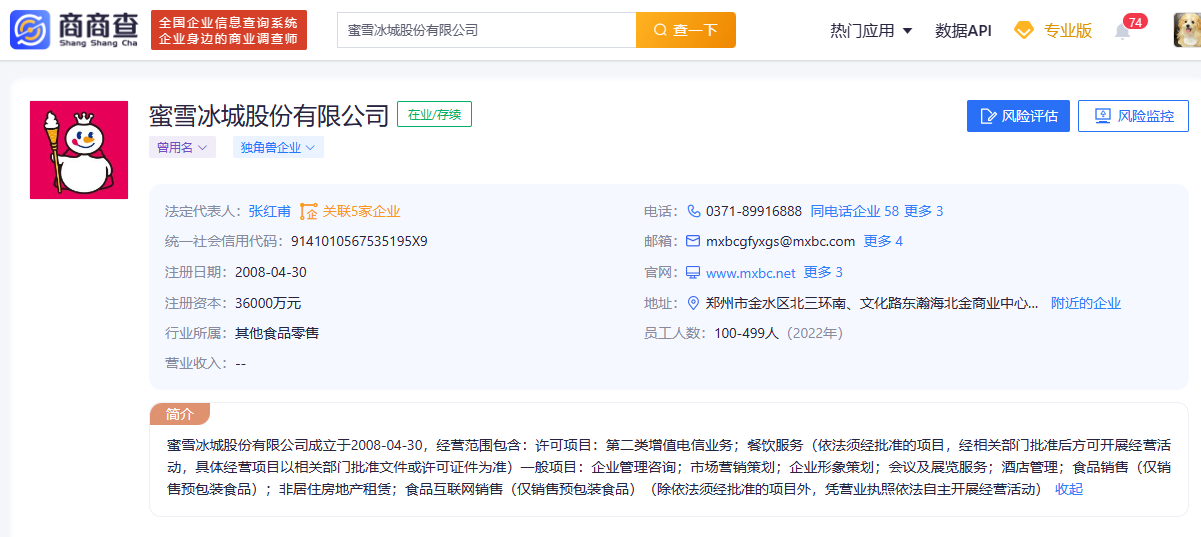Click the 风险监控 button
Image resolution: width=1201 pixels, height=537 pixels.
pyautogui.click(x=1133, y=116)
